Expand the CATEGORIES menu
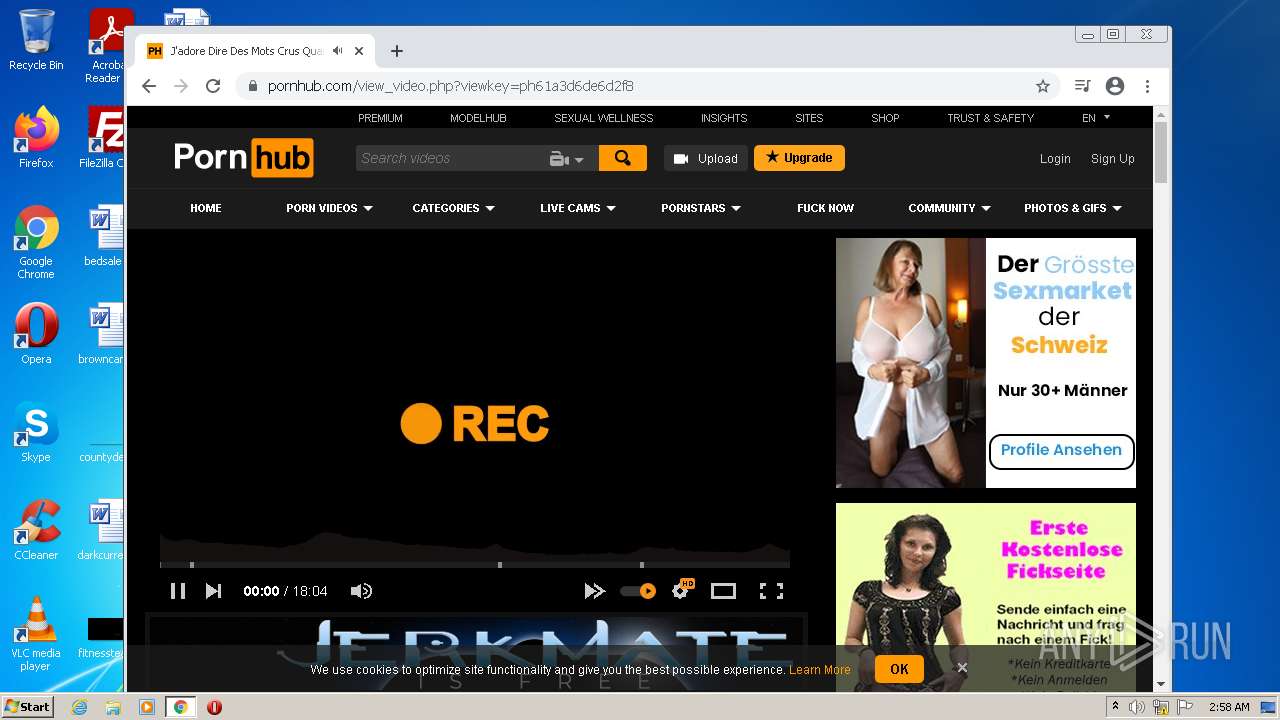The height and width of the screenshot is (720, 1280). point(453,208)
